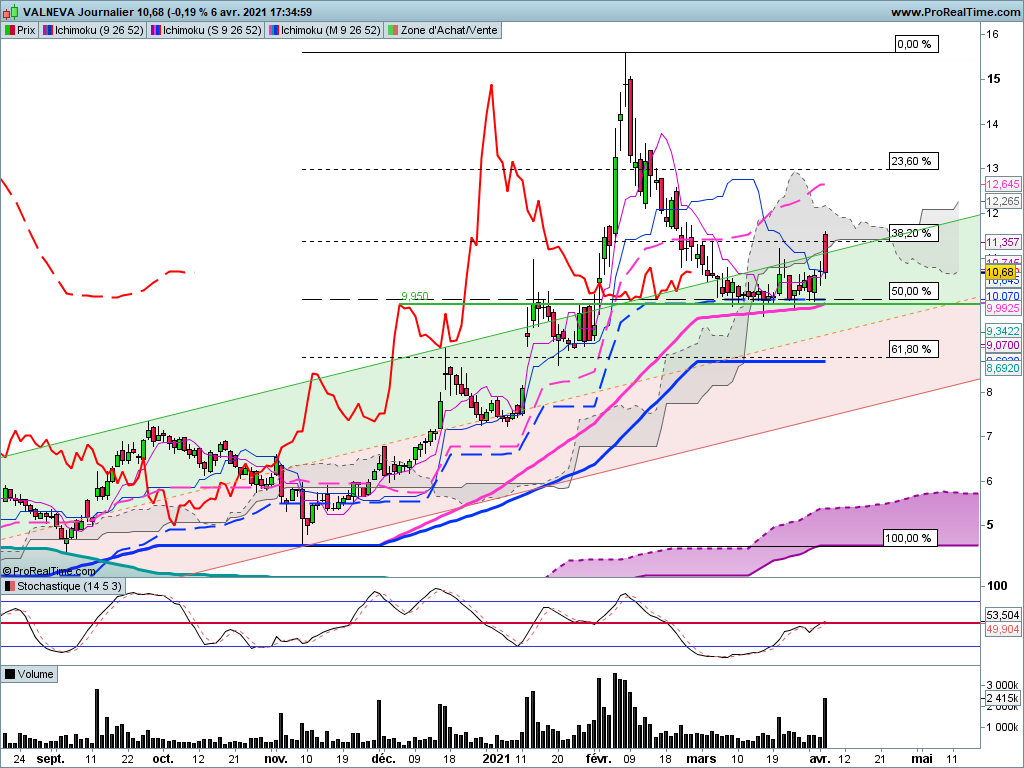Click the 1 000k volume axis label
Screen dimensions: 1024x768
pos(1002,727)
